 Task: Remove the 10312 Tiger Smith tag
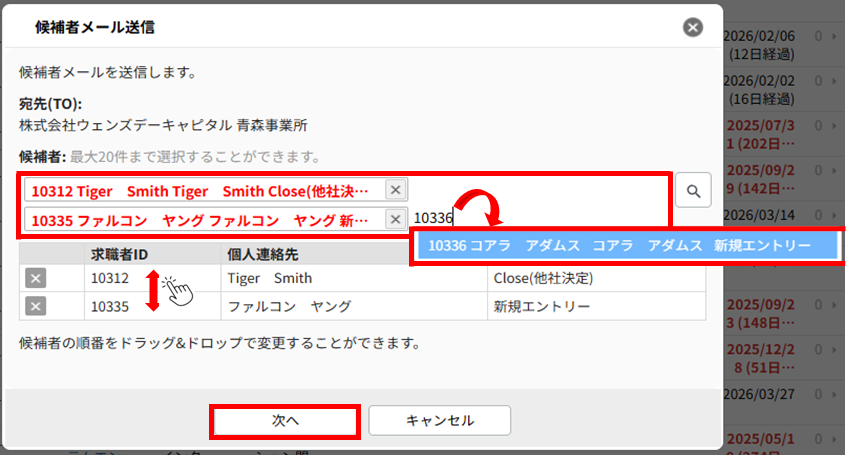395,190
